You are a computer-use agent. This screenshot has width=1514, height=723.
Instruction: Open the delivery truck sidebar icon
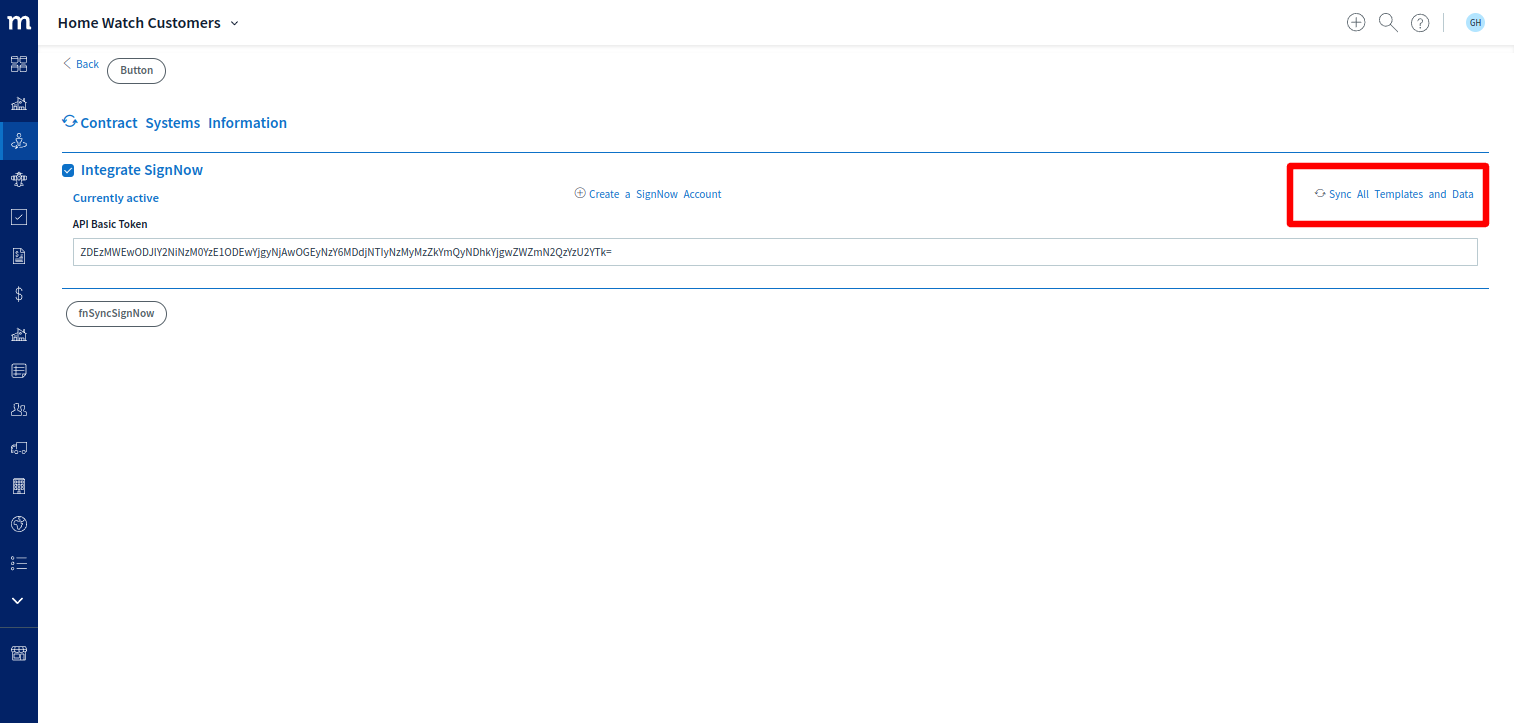pyautogui.click(x=18, y=447)
